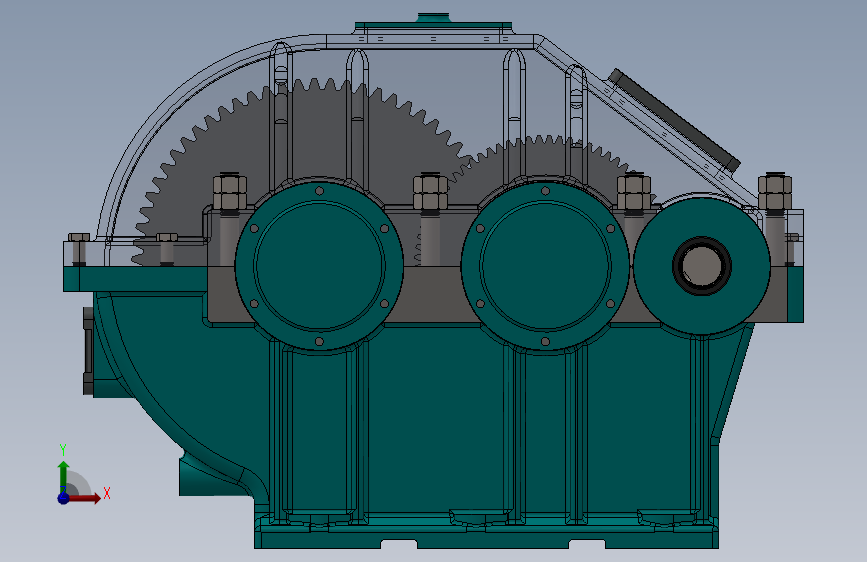The height and width of the screenshot is (562, 867).
Task: Select the middle round bearing end cover
Action: click(x=545, y=266)
